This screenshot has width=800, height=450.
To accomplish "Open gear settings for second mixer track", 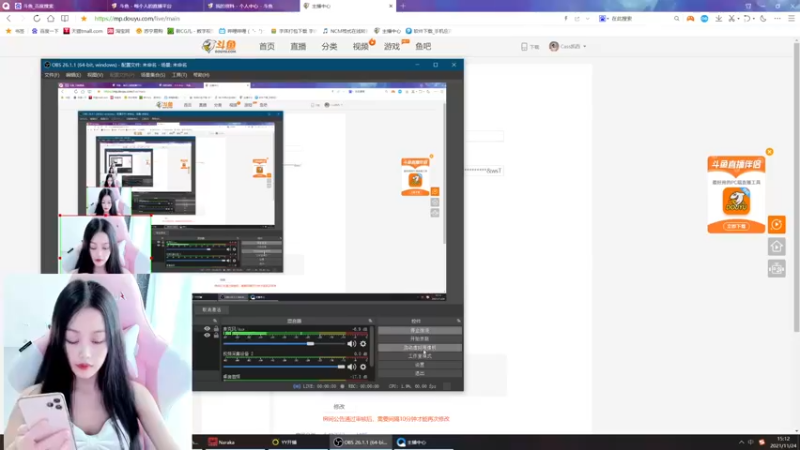I will [x=363, y=367].
